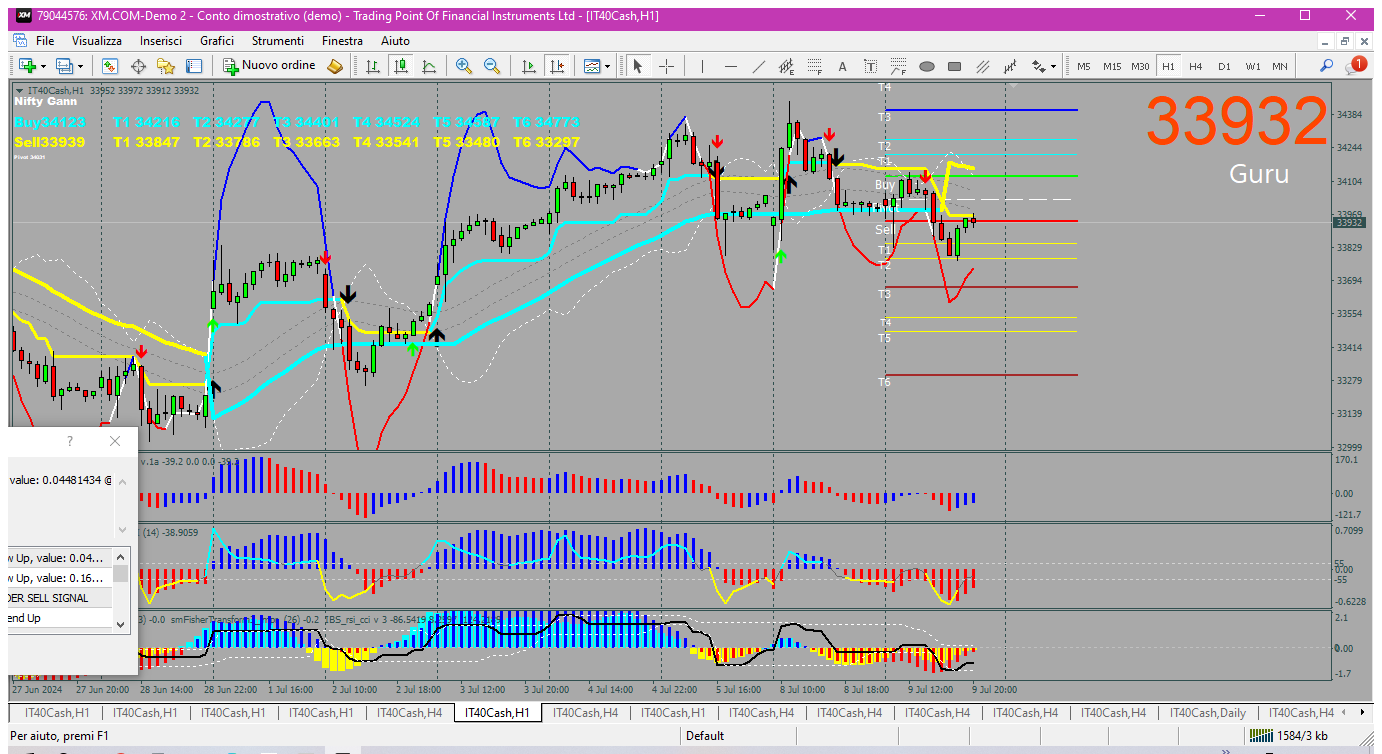Image resolution: width=1382 pixels, height=754 pixels.
Task: Select the text label 'T' tool
Action: (871, 66)
